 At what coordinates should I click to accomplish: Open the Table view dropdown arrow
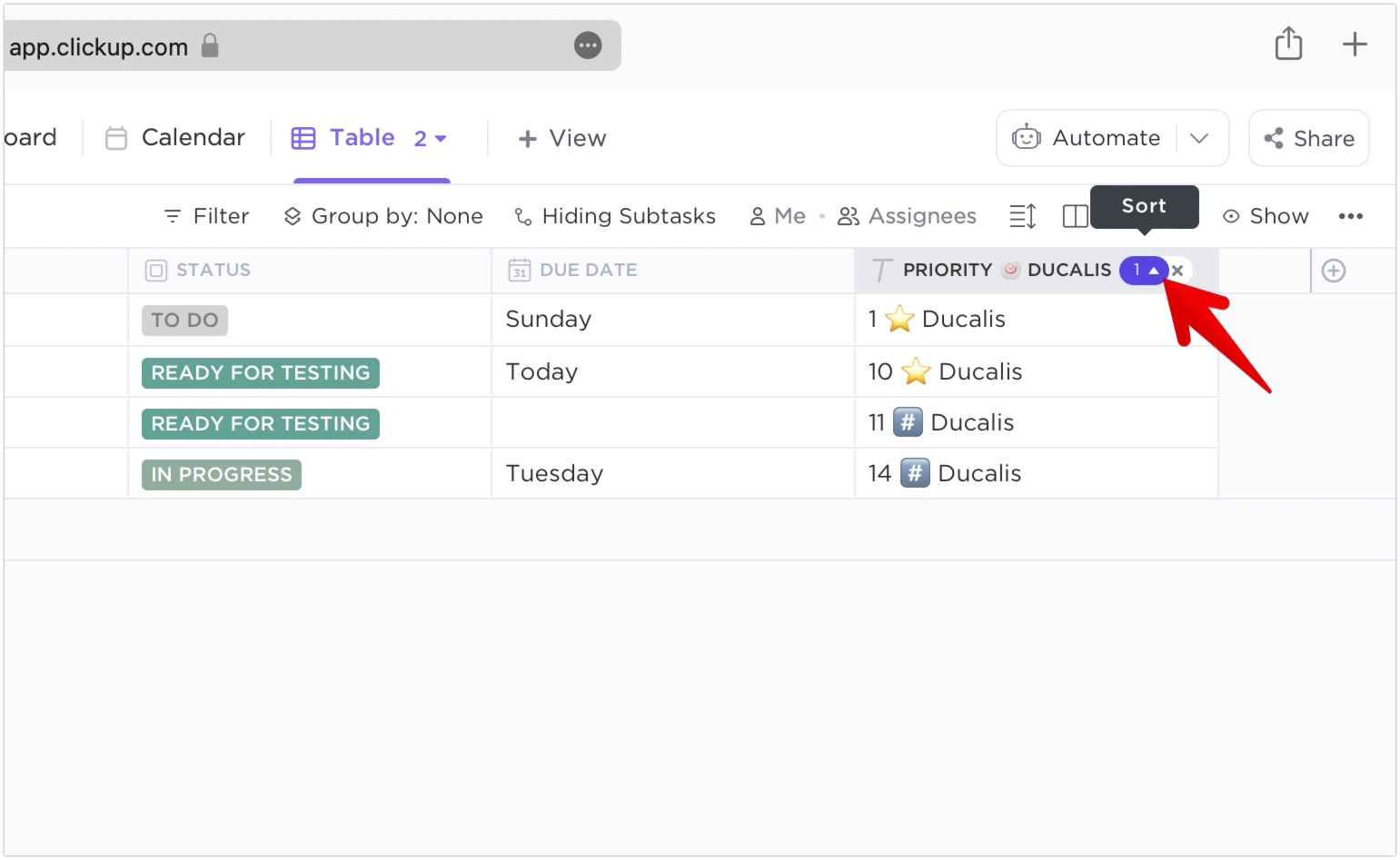[x=441, y=139]
